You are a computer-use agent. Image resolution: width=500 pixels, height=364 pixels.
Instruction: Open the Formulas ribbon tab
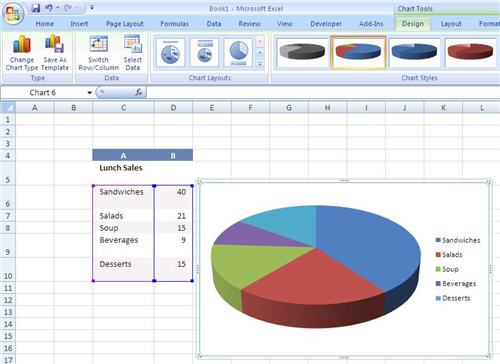(174, 24)
